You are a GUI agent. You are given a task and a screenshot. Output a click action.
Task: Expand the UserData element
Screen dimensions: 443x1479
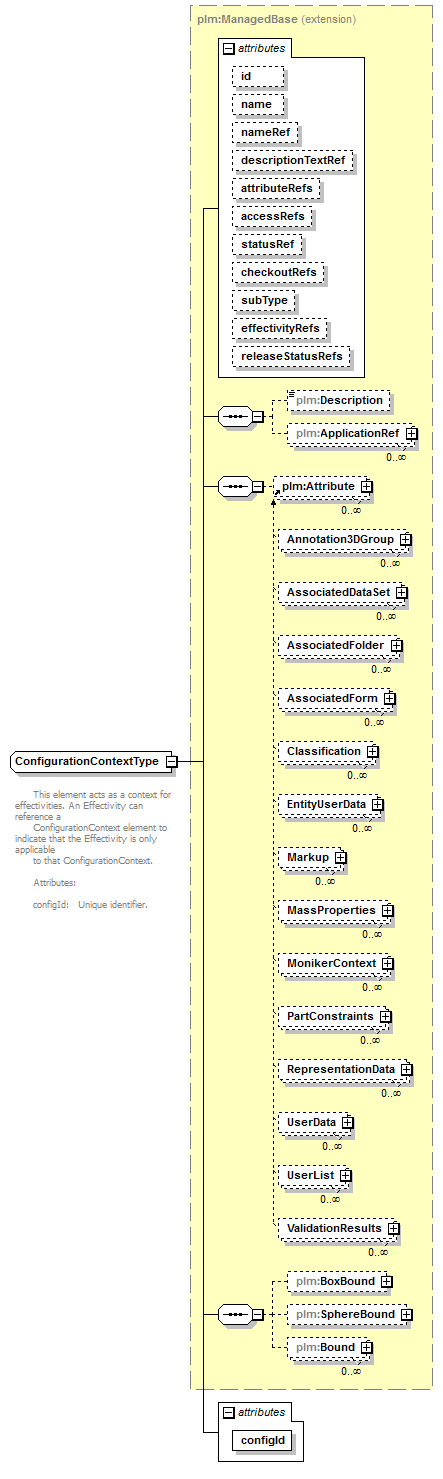(347, 1123)
